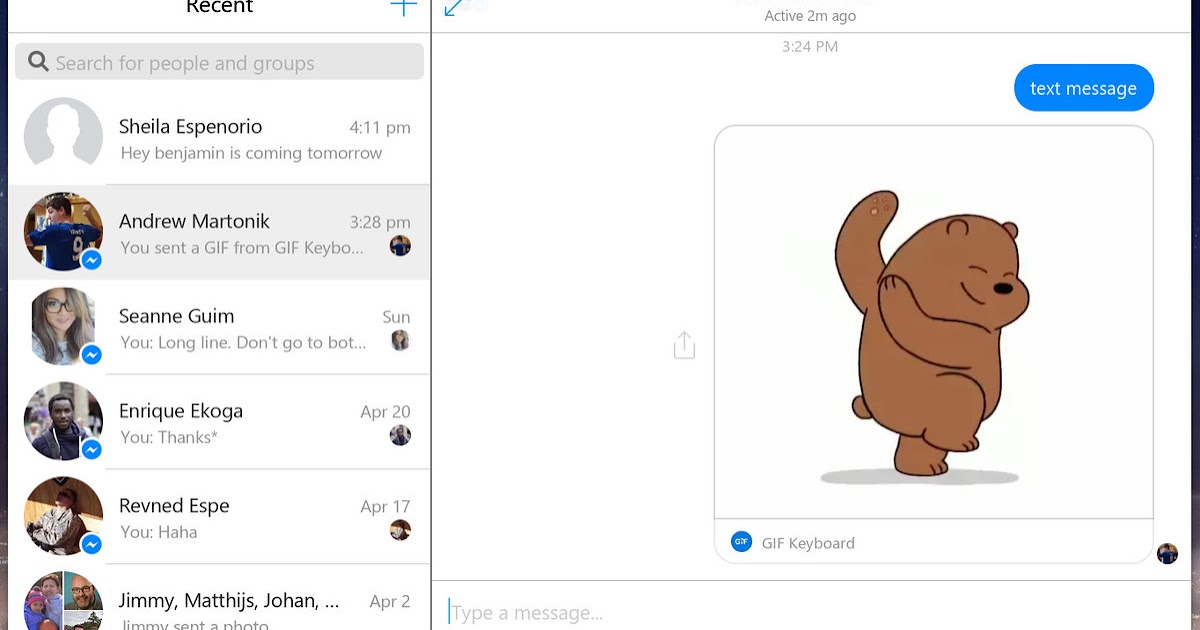Viewport: 1200px width, 630px height.
Task: Click "You: Long line. Don't go to bot..." preview
Action: (243, 342)
